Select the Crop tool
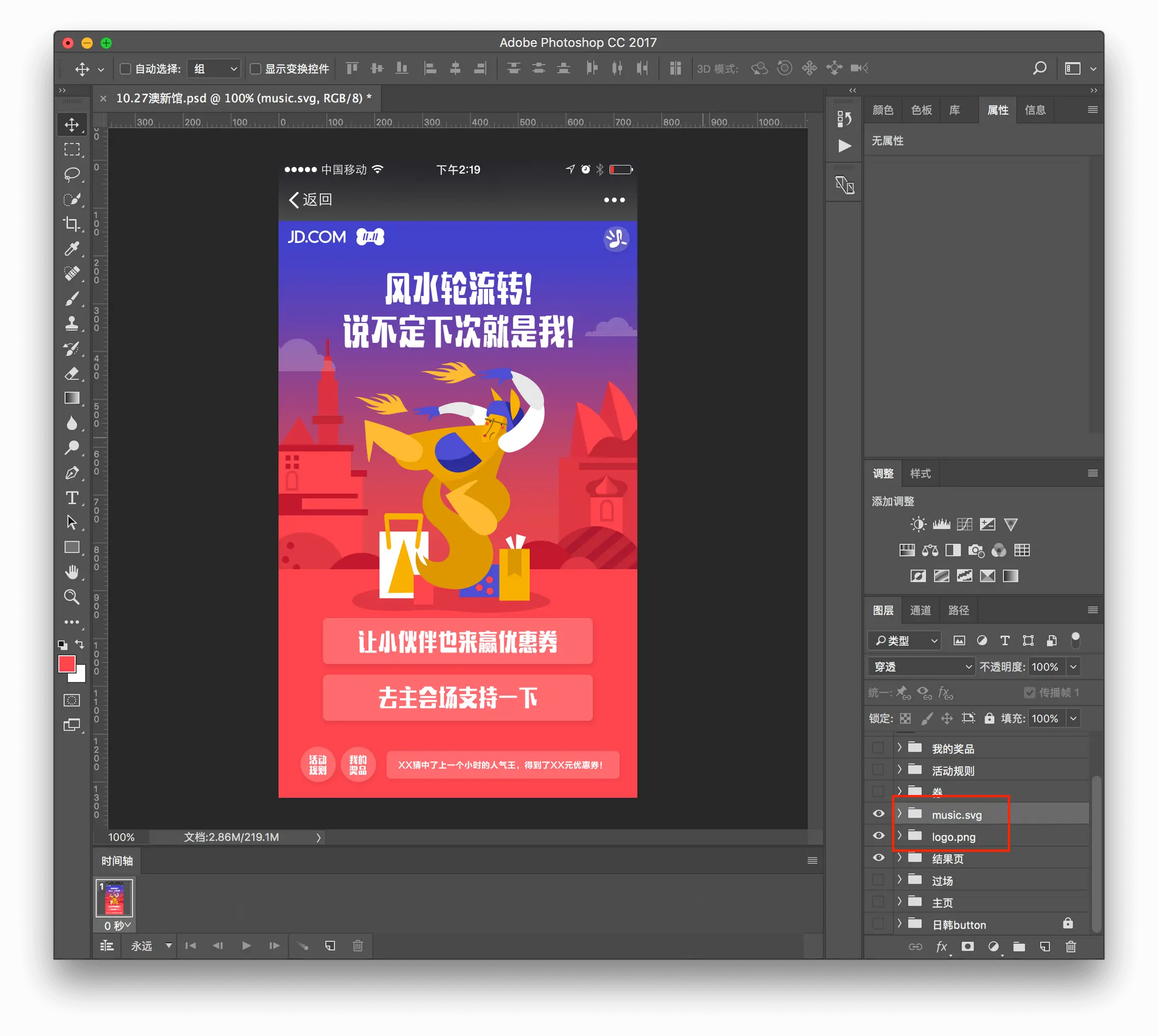Screen dimensions: 1158x1036 pyautogui.click(x=72, y=224)
